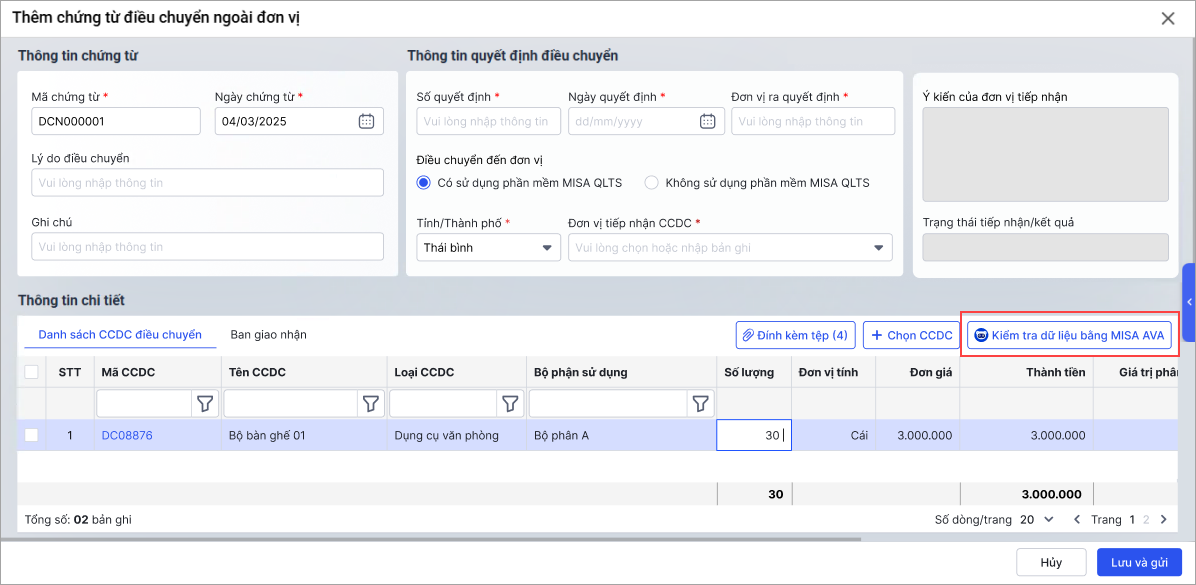The height and width of the screenshot is (585, 1196).
Task: Click the filter icon in Tên CCDC column
Action: pyautogui.click(x=371, y=403)
